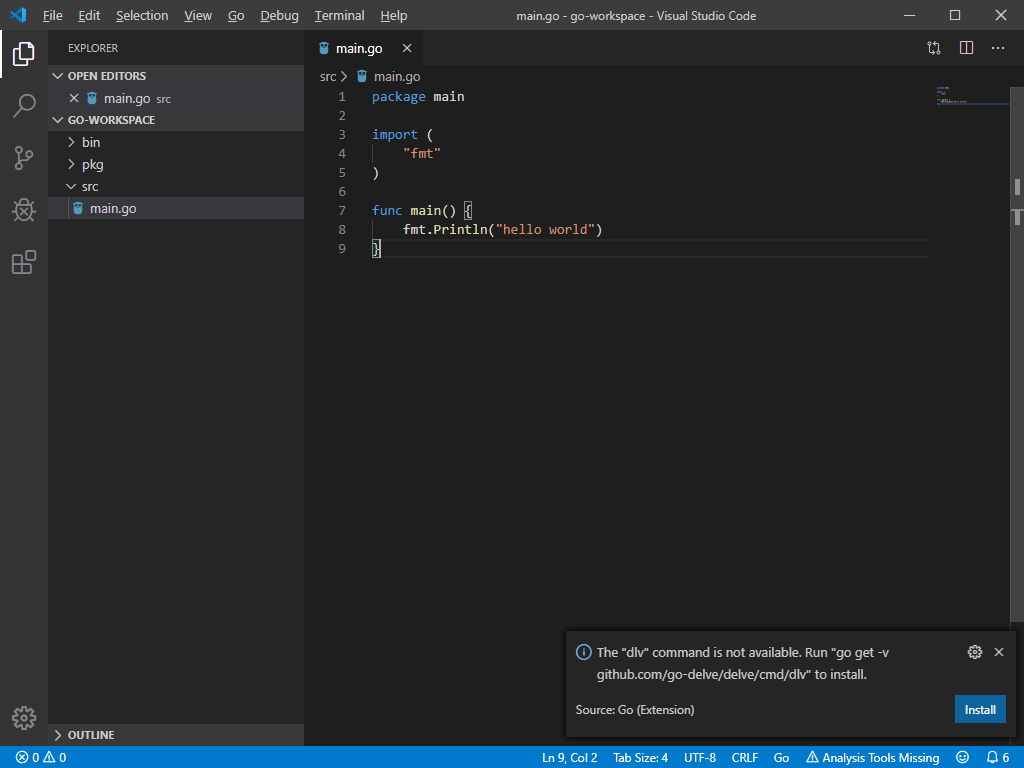Open the Debug menu
Viewport: 1024px width, 768px height.
point(279,15)
